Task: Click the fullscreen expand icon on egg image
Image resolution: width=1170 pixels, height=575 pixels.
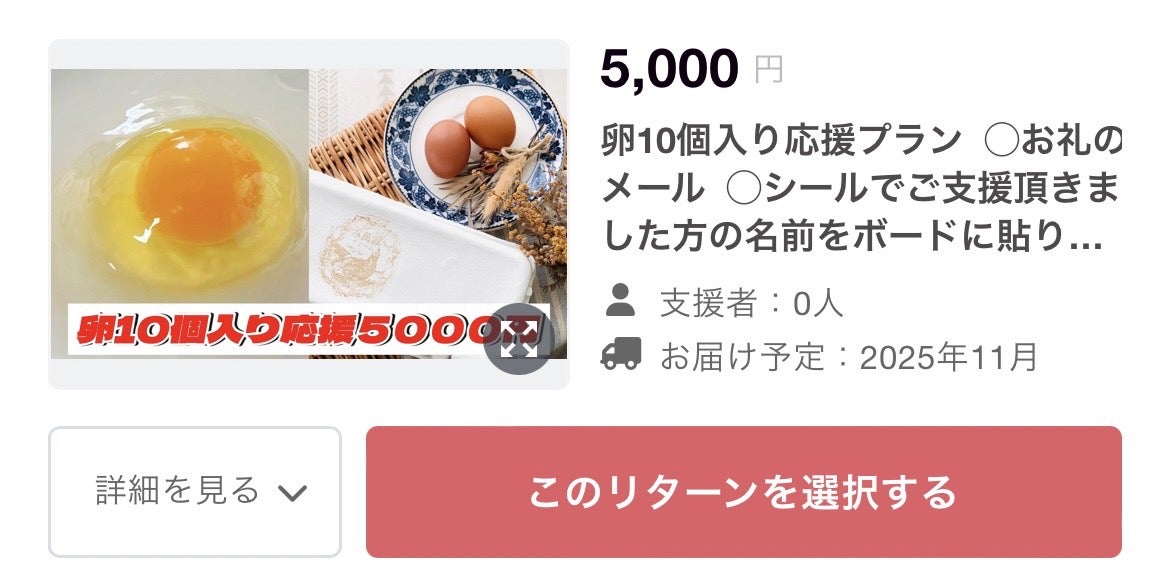Action: 519,339
